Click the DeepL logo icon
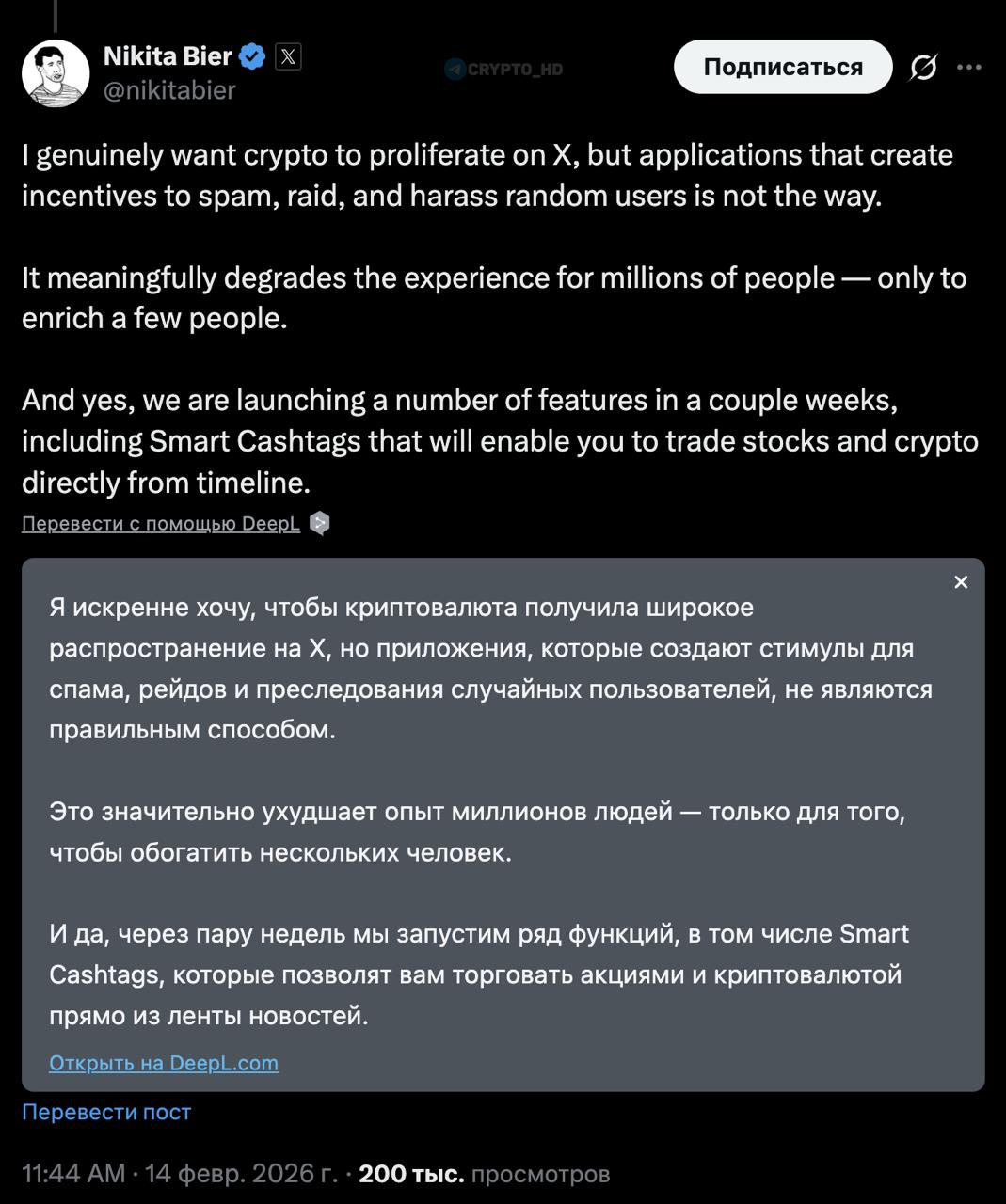The width and height of the screenshot is (1006, 1204). click(320, 524)
